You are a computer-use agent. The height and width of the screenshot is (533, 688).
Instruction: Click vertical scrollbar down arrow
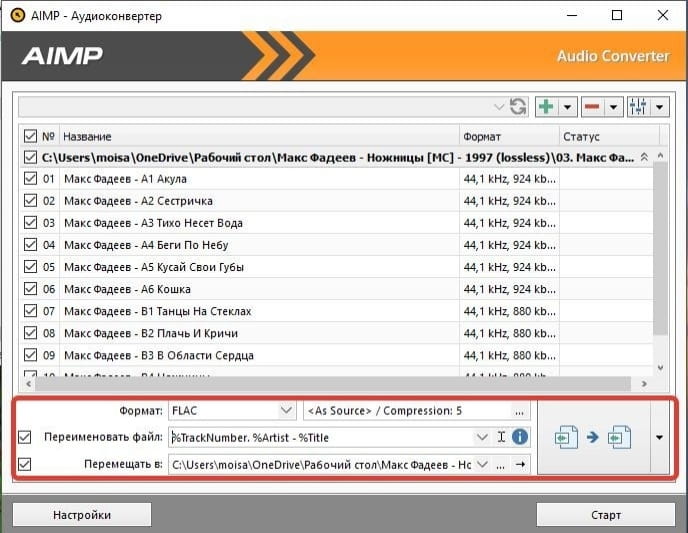click(660, 368)
